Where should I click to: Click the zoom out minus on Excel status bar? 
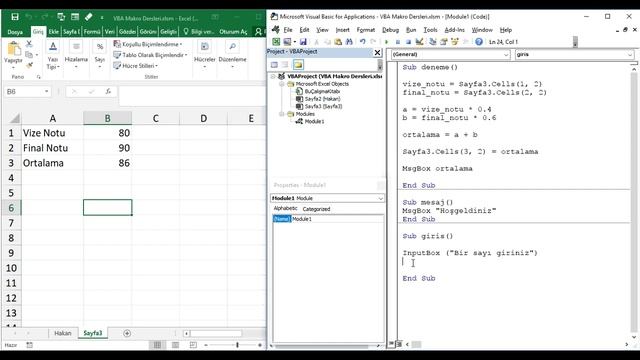(206, 345)
